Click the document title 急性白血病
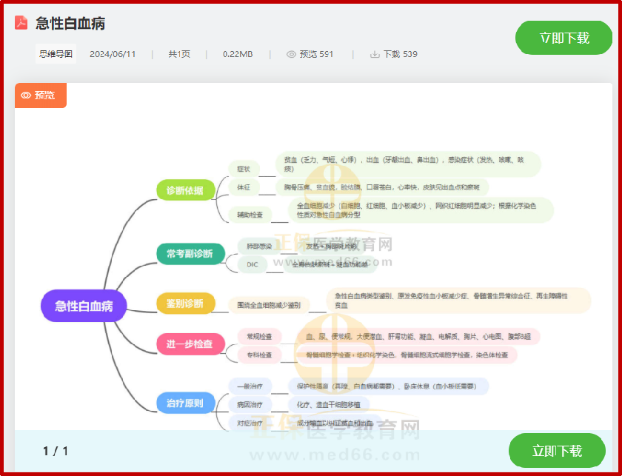 coord(70,23)
